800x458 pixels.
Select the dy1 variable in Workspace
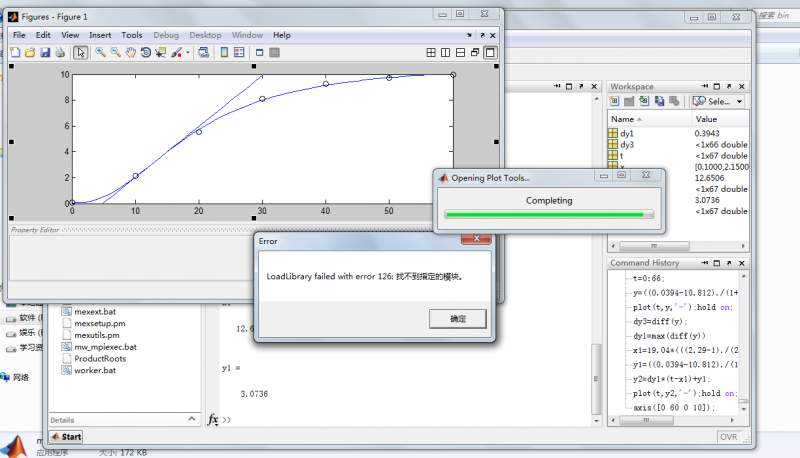(627, 134)
